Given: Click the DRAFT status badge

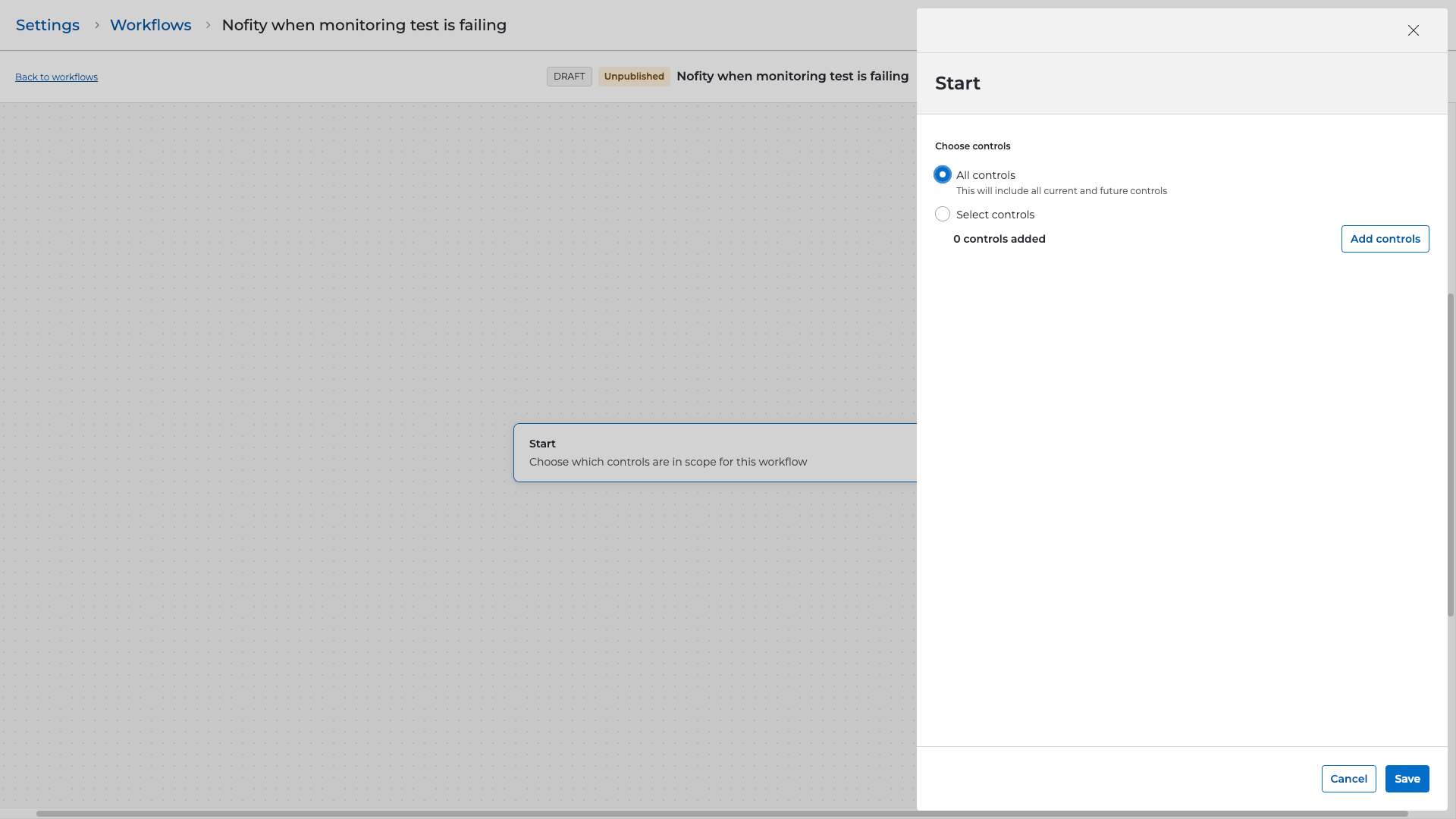Looking at the screenshot, I should click(x=569, y=77).
